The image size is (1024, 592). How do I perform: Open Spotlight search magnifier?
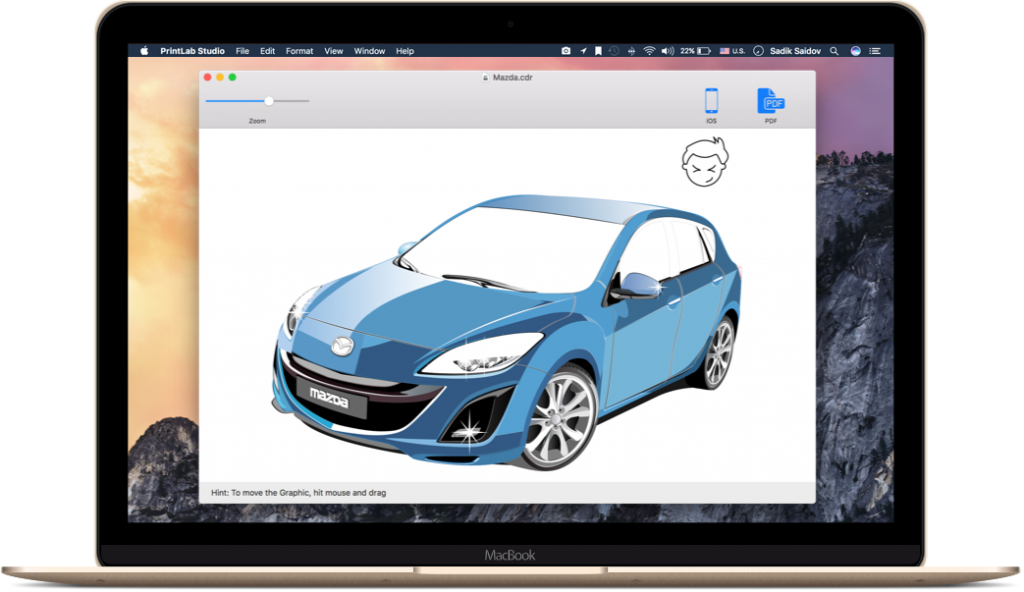[834, 50]
